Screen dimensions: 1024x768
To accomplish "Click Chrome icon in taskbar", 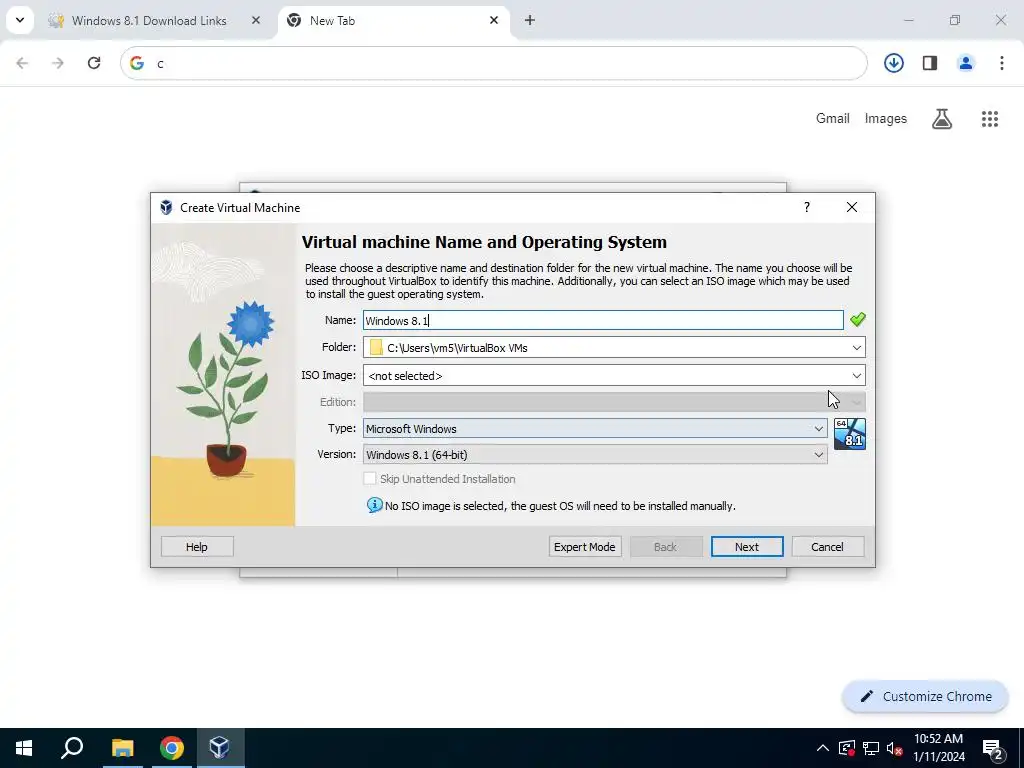I will (x=171, y=748).
